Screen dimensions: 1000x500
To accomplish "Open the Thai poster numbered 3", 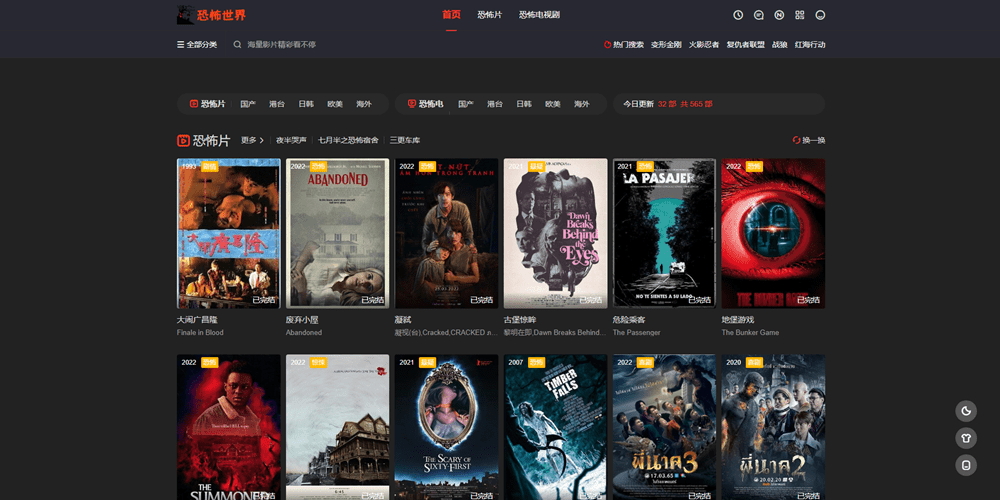I will (x=665, y=427).
